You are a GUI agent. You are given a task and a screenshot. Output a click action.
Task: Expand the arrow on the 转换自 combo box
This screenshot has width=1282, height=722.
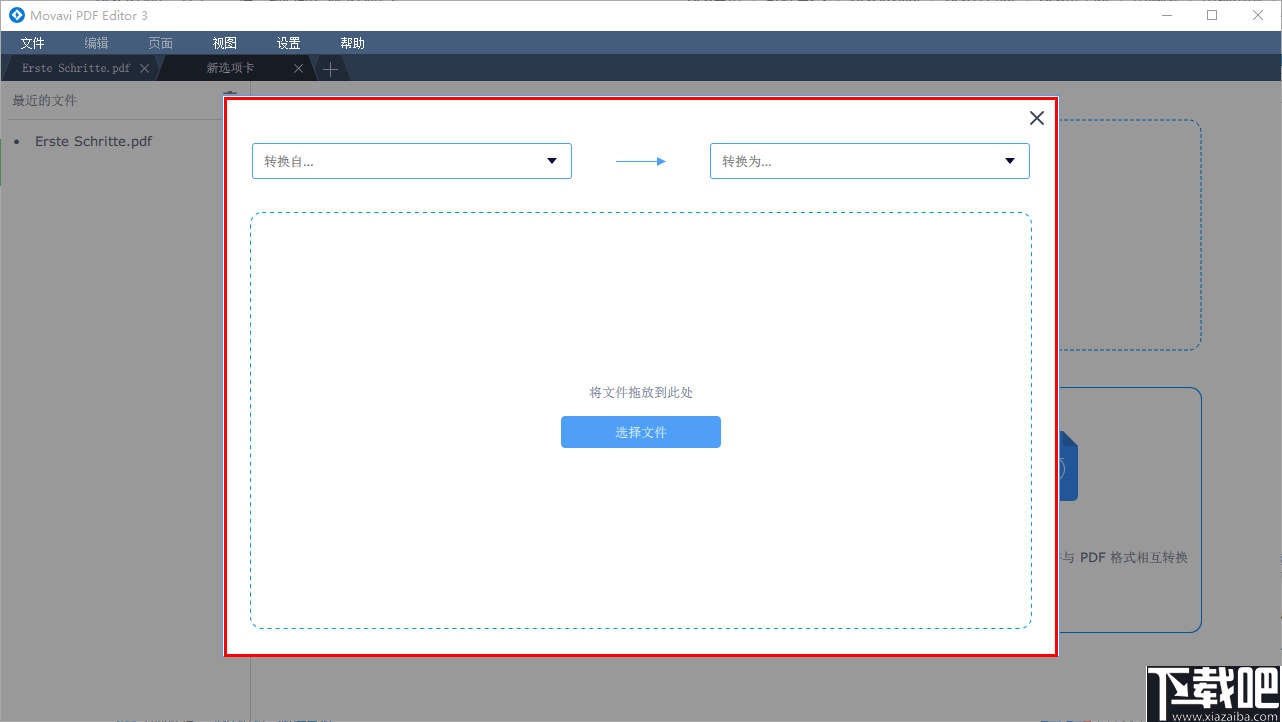(x=551, y=160)
